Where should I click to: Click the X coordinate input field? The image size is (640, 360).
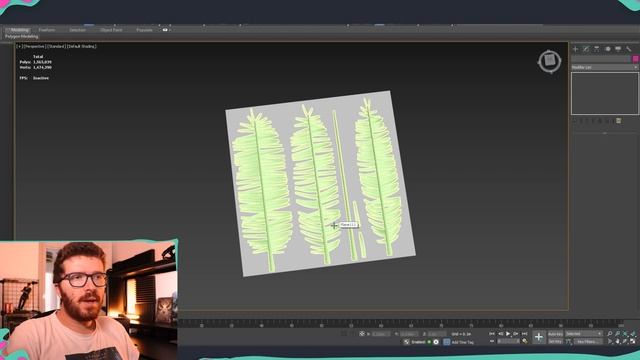[x=380, y=334]
